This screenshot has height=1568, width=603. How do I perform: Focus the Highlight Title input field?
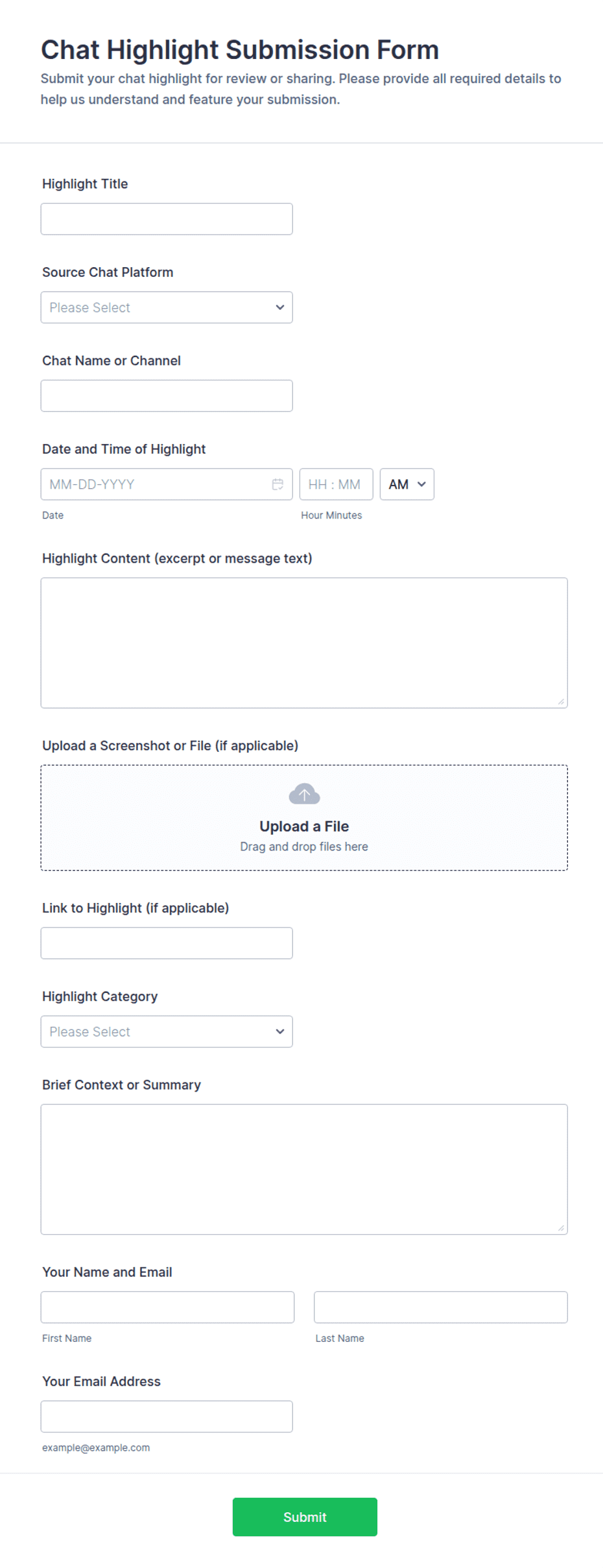click(167, 219)
